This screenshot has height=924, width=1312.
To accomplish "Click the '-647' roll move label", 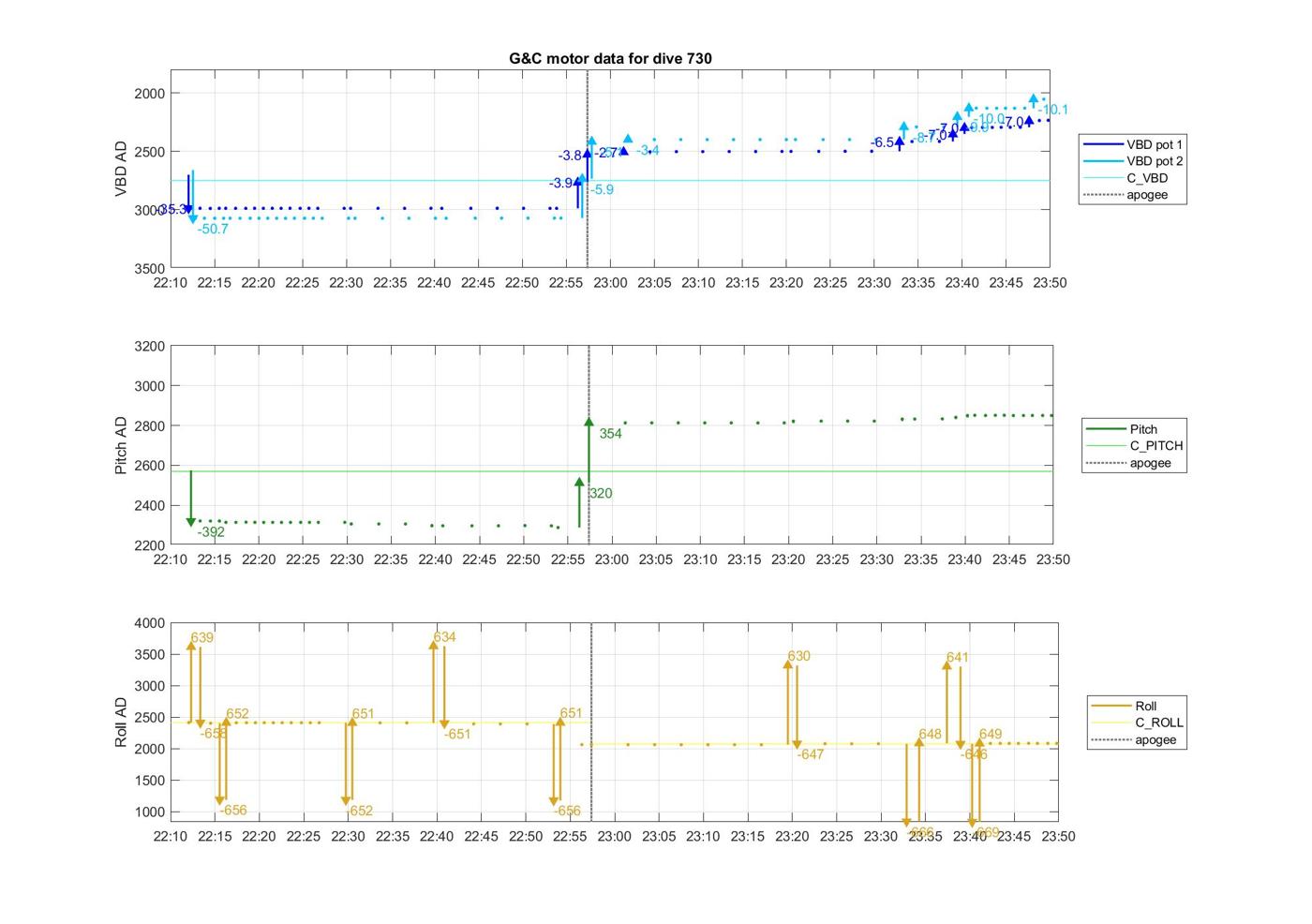I will click(x=810, y=754).
